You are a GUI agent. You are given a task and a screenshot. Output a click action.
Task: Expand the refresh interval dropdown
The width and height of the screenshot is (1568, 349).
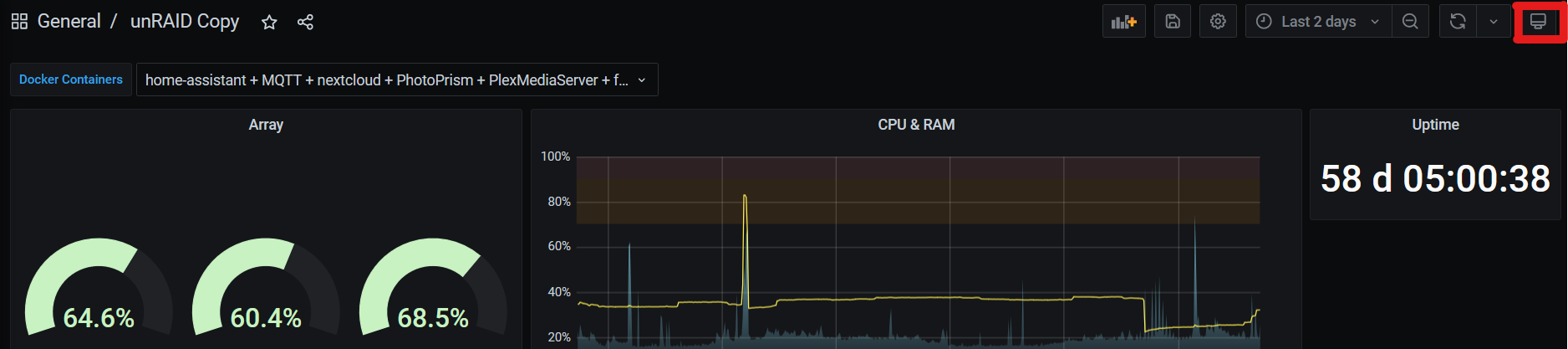pos(1493,22)
